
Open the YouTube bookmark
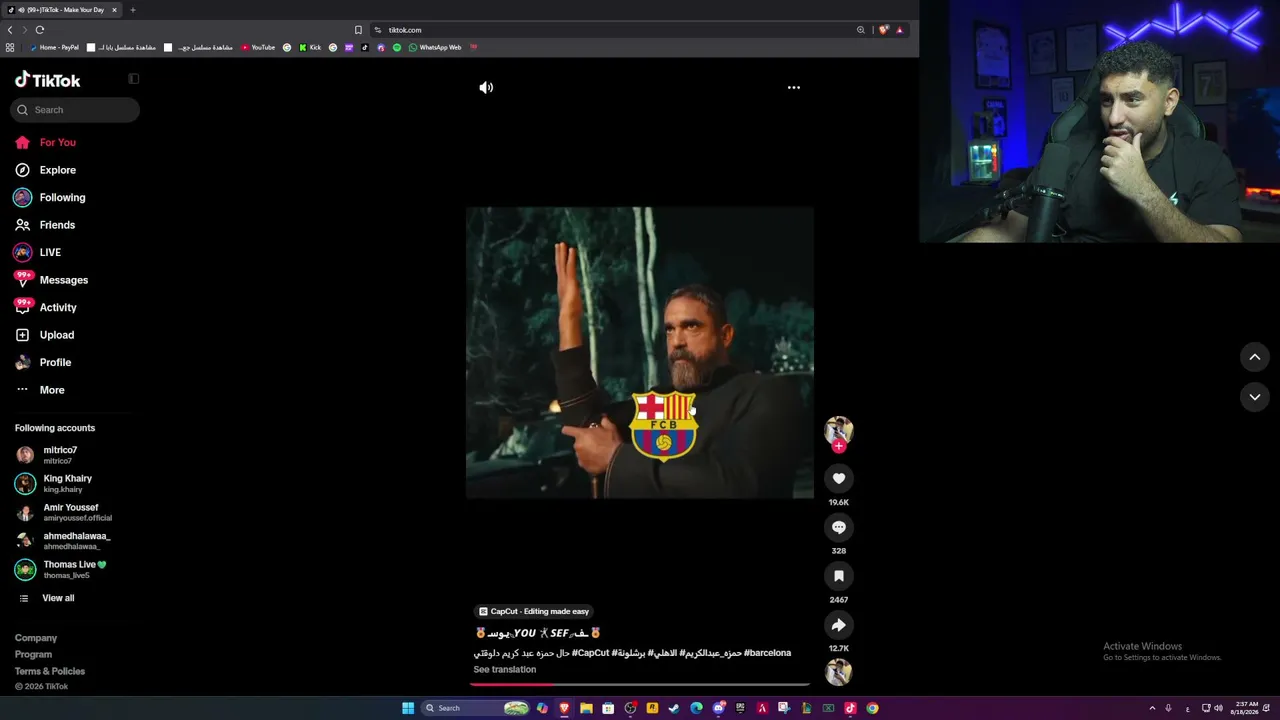(258, 47)
